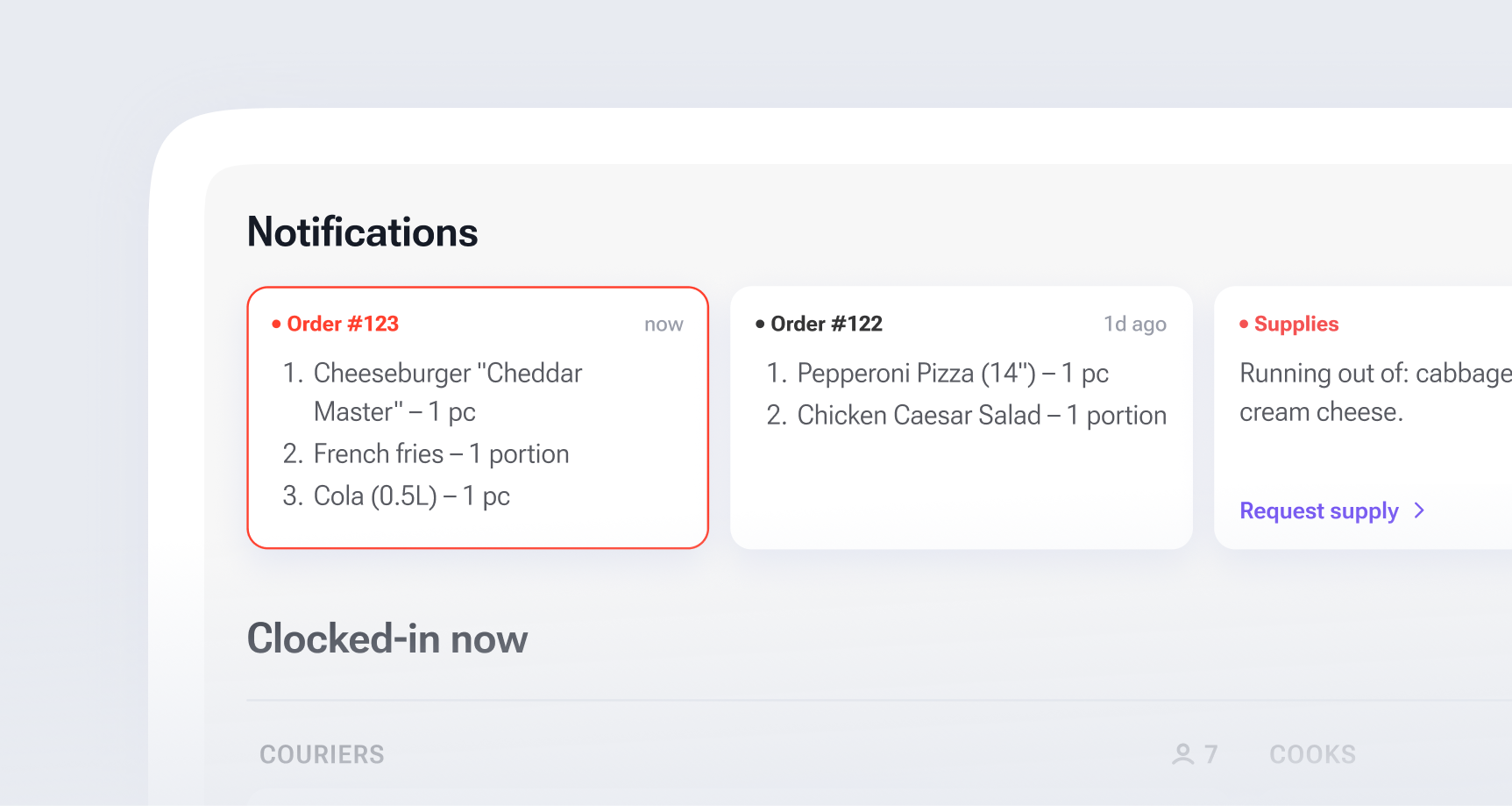Click the chevron arrow after Request supply

pos(1420,510)
